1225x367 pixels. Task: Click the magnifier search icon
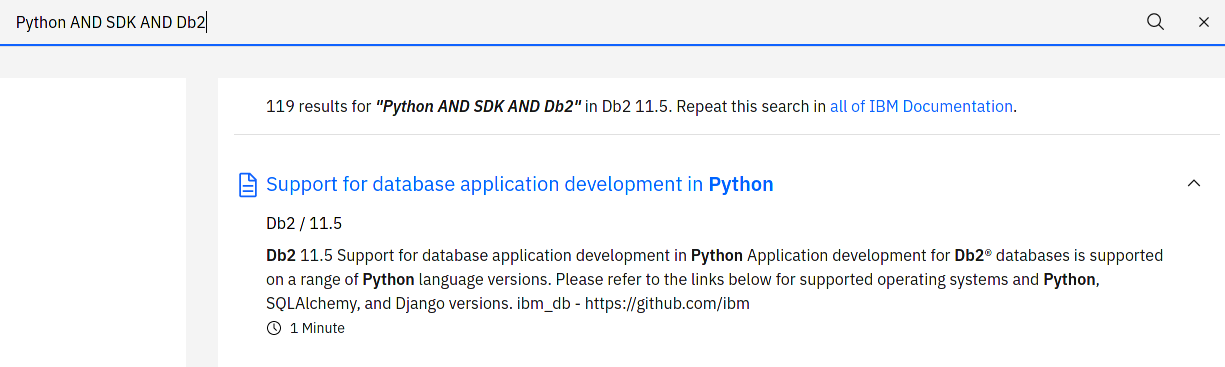1155,22
